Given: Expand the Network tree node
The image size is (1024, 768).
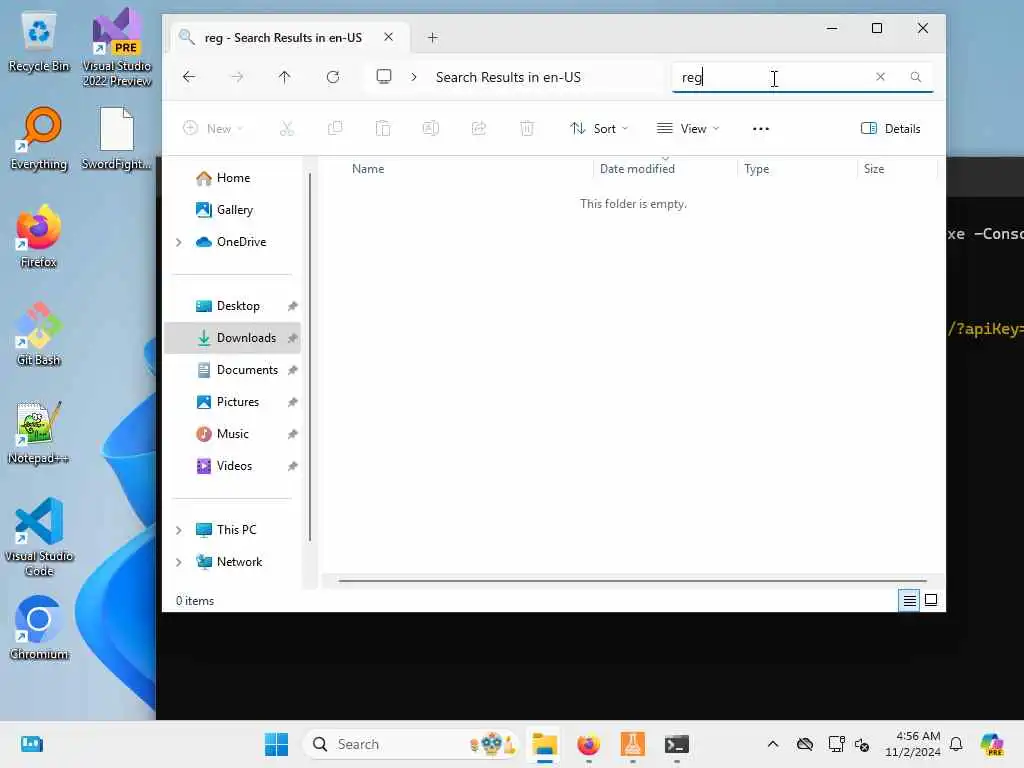Looking at the screenshot, I should [x=179, y=562].
